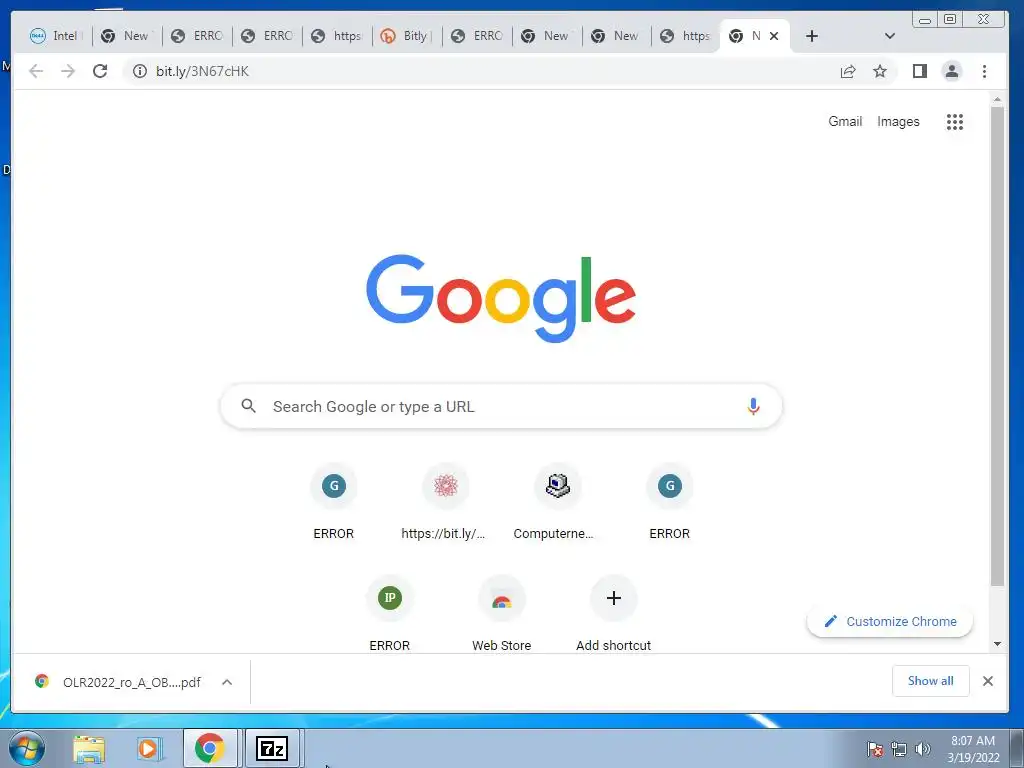1024x768 pixels.
Task: Open the ERROR shortcut with IP icon
Action: [x=390, y=614]
